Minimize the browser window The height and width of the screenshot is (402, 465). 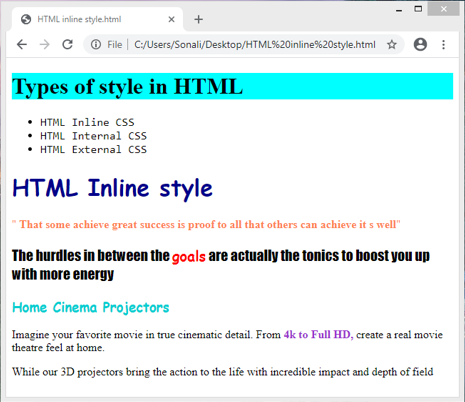coord(399,10)
